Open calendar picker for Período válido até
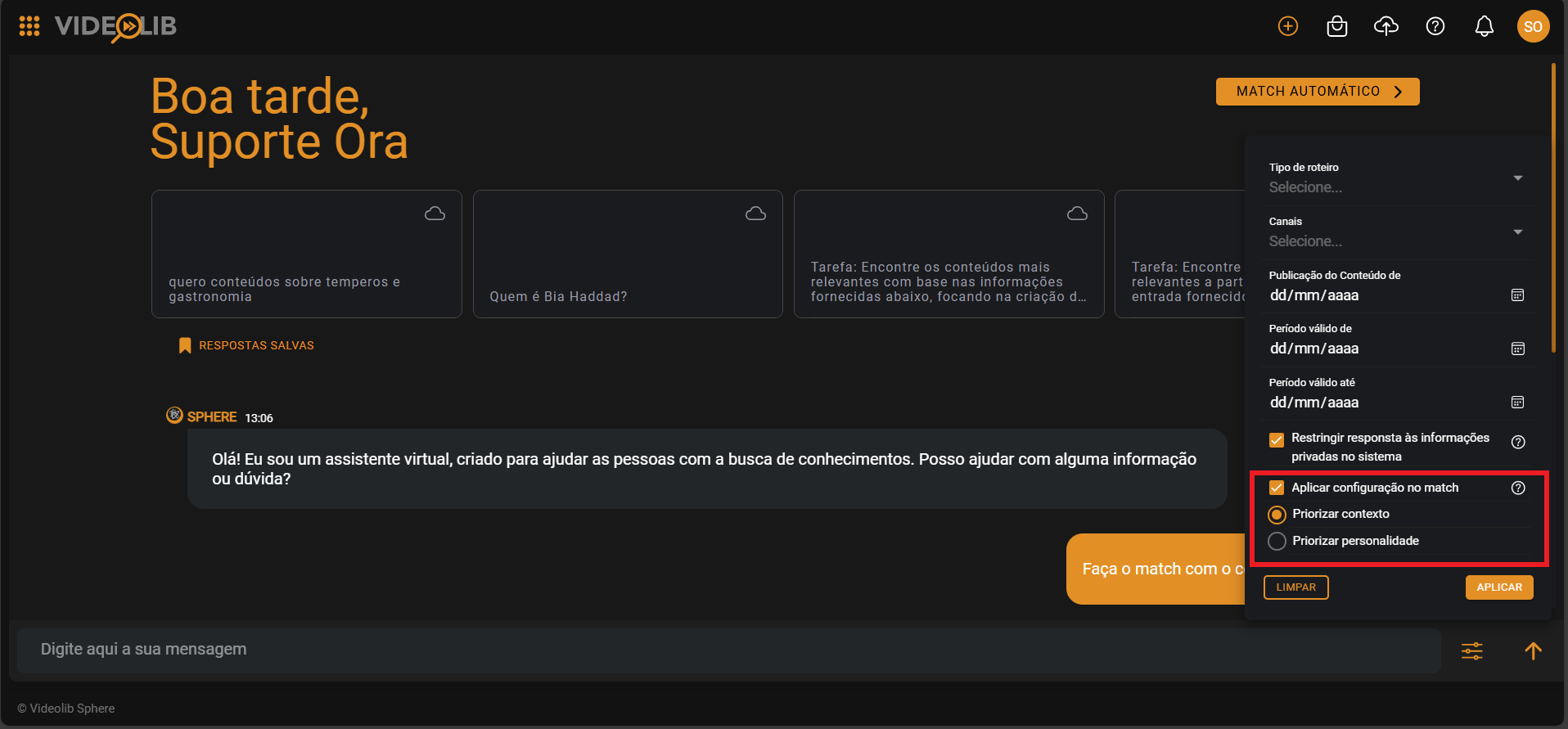This screenshot has height=729, width=1568. click(x=1518, y=403)
